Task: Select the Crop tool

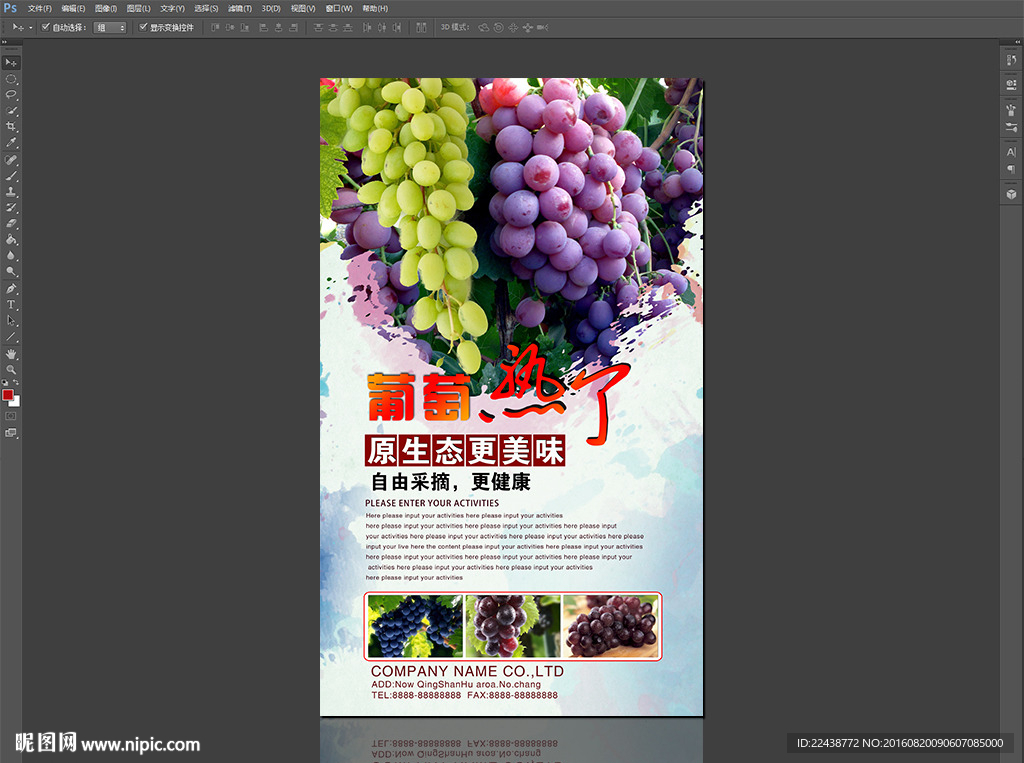Action: coord(11,126)
